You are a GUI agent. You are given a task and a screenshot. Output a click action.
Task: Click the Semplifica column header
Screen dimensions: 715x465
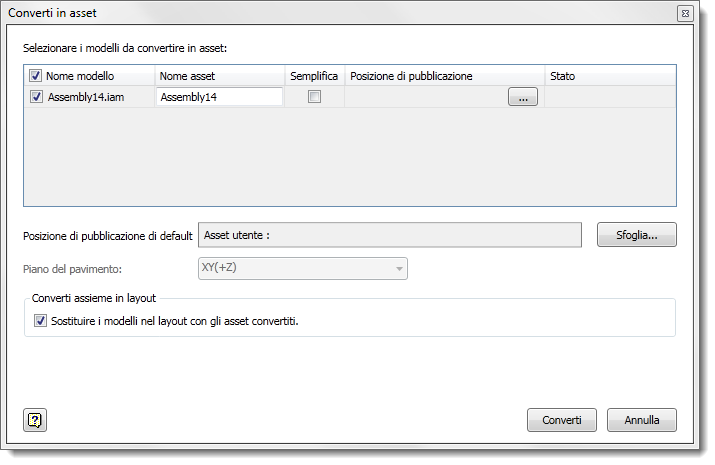point(315,76)
